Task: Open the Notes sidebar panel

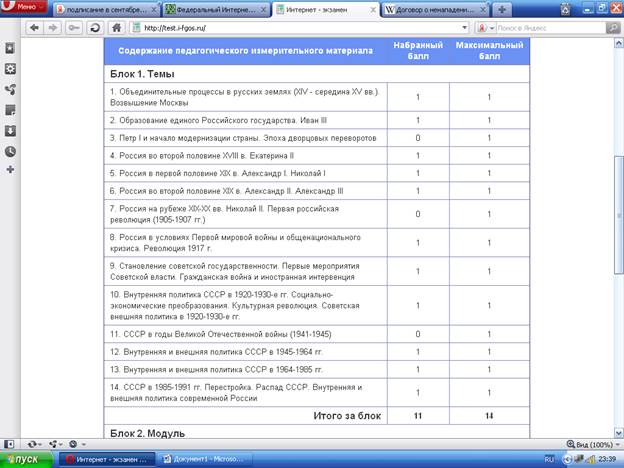Action: [x=10, y=110]
